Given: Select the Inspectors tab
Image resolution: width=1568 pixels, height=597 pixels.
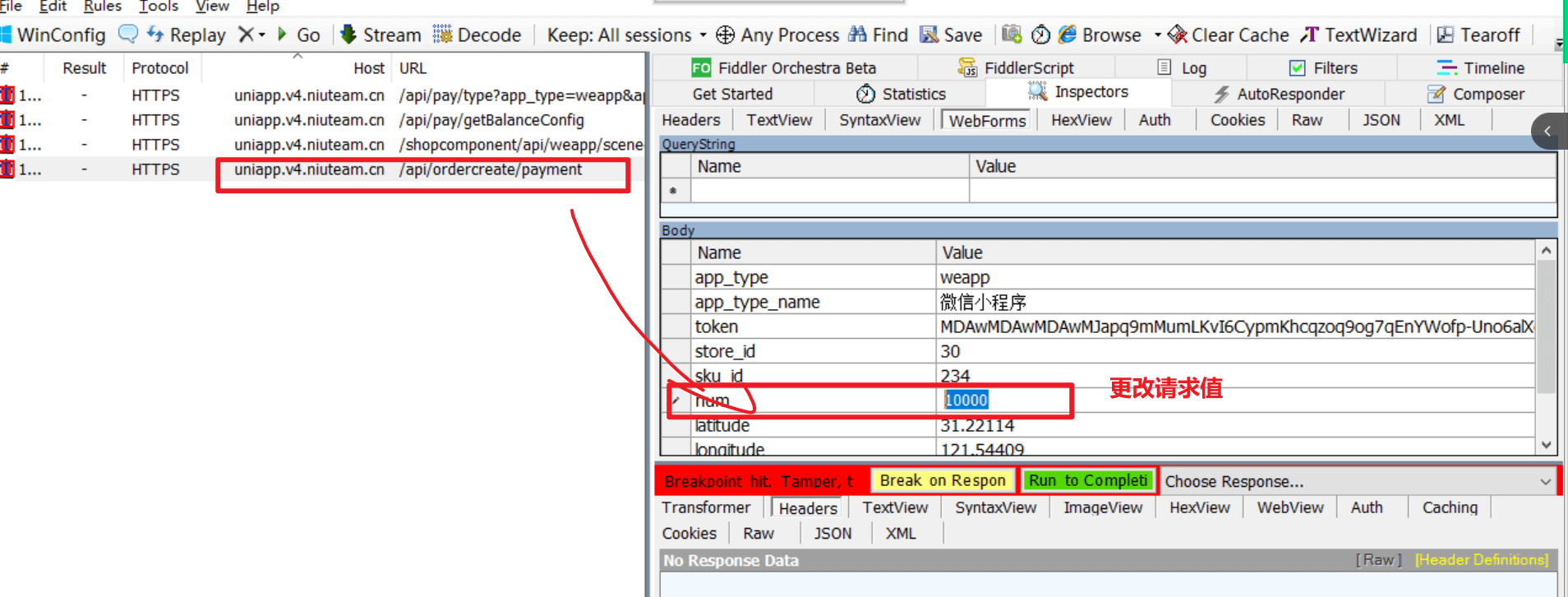Looking at the screenshot, I should pyautogui.click(x=1078, y=92).
